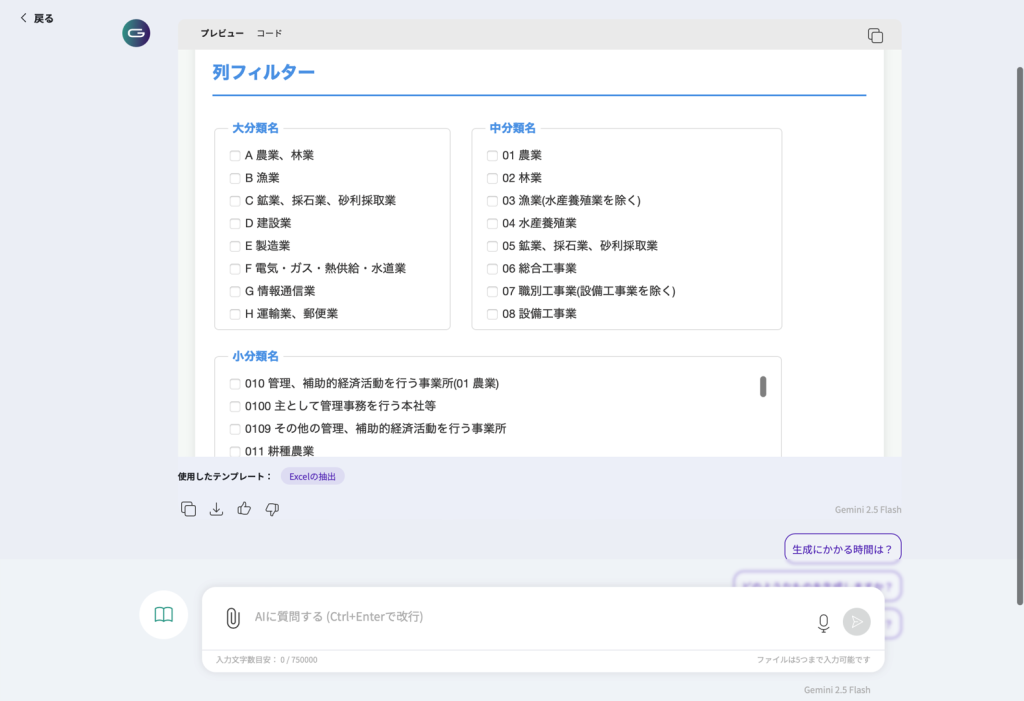
Task: Copy the preview content using top-right icon
Action: pyautogui.click(x=875, y=35)
